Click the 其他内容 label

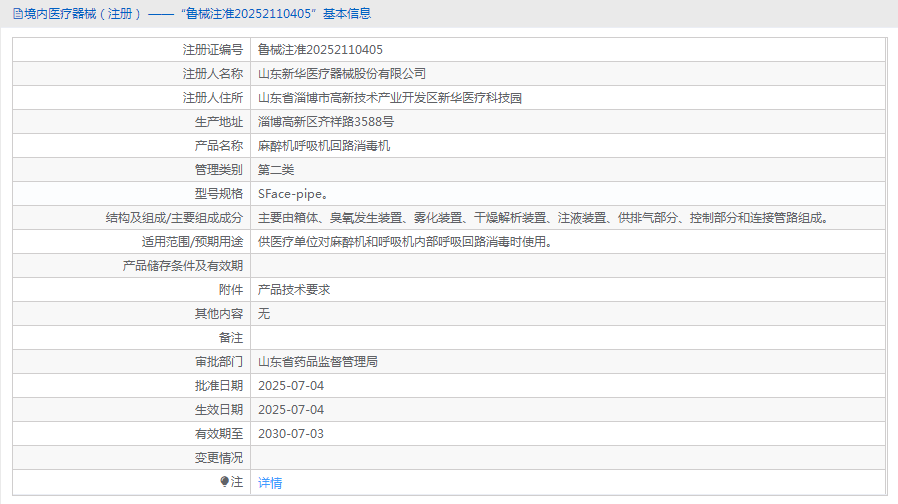[x=219, y=314]
